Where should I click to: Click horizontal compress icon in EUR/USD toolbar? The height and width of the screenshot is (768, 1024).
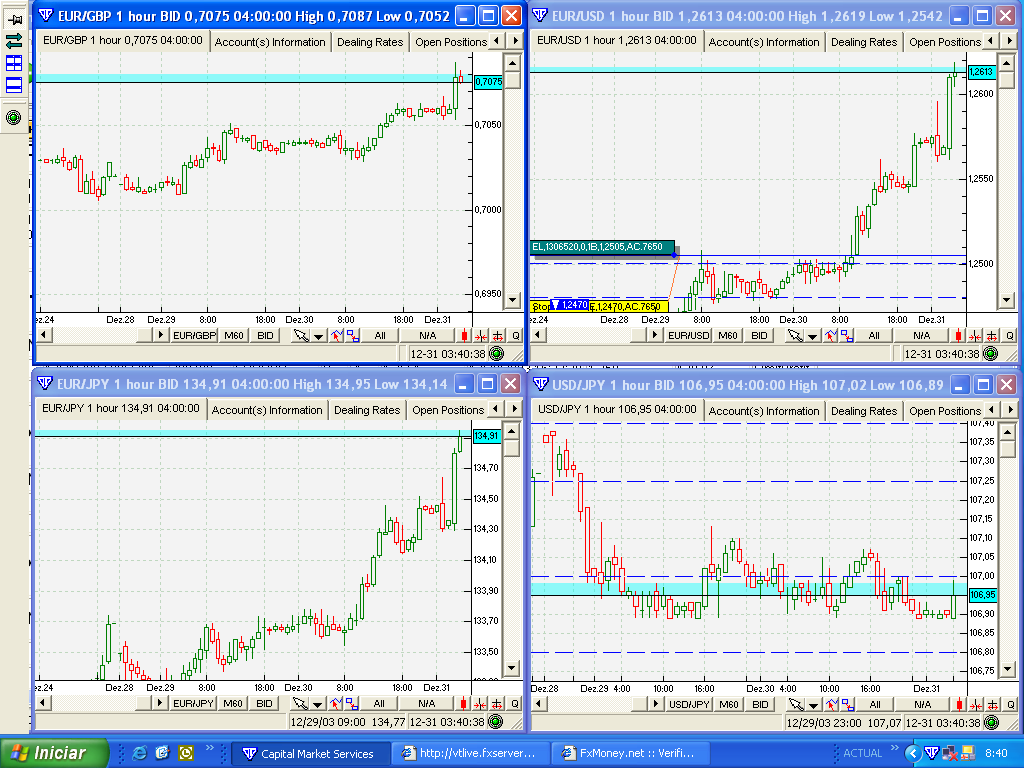(x=975, y=336)
